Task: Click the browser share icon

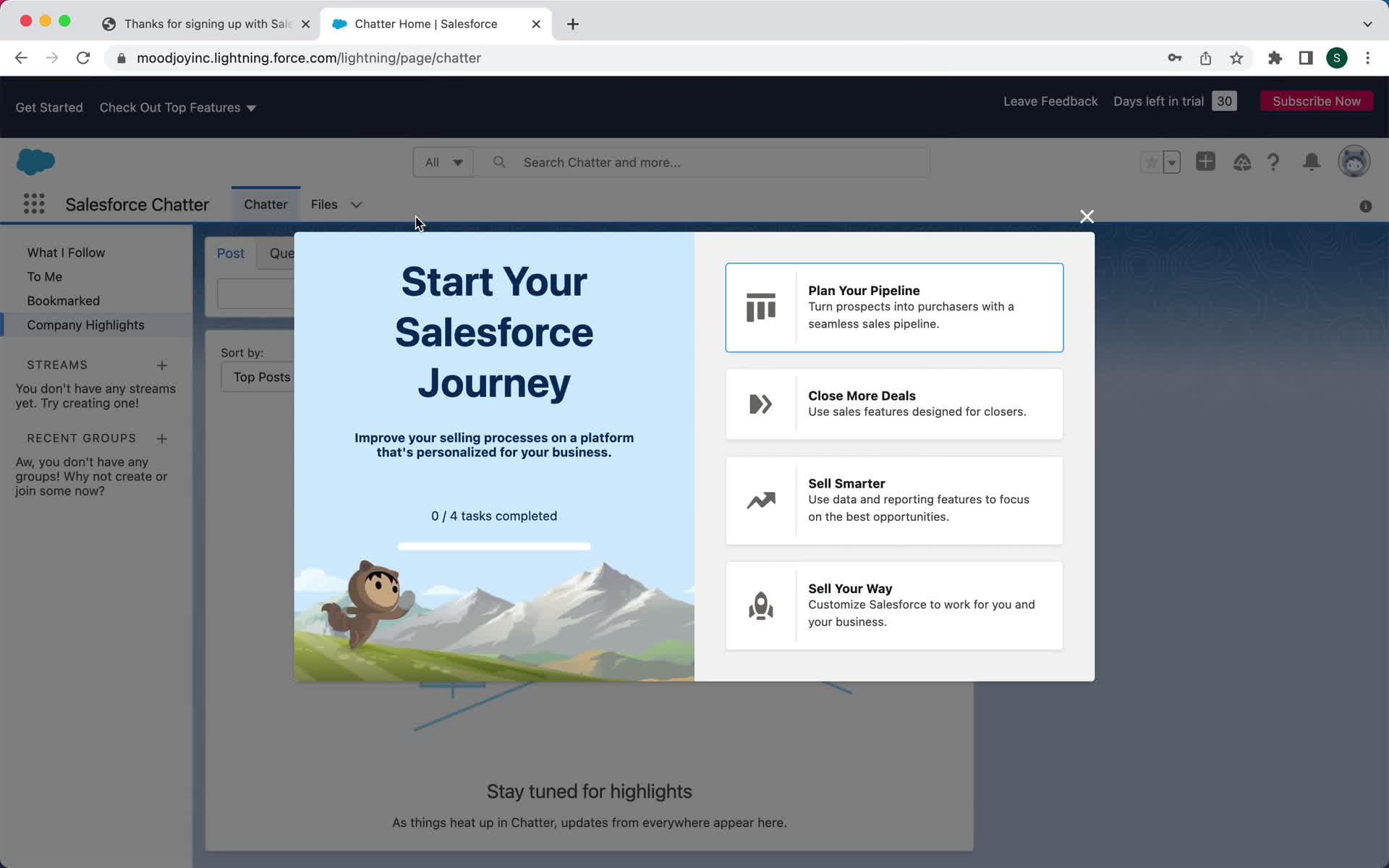Action: coord(1205,58)
